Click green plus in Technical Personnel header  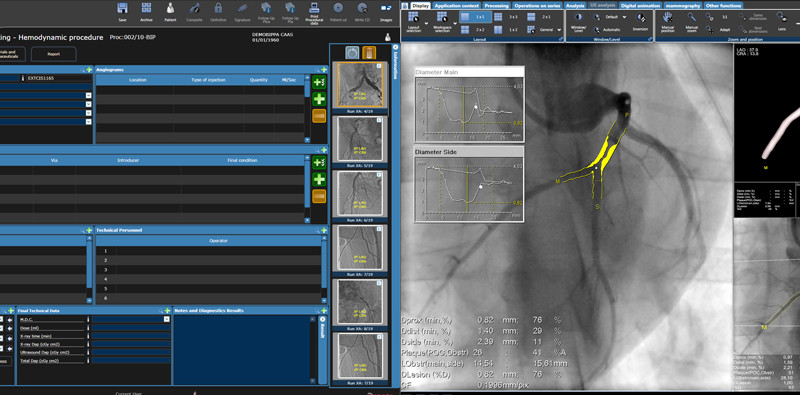click(x=324, y=231)
